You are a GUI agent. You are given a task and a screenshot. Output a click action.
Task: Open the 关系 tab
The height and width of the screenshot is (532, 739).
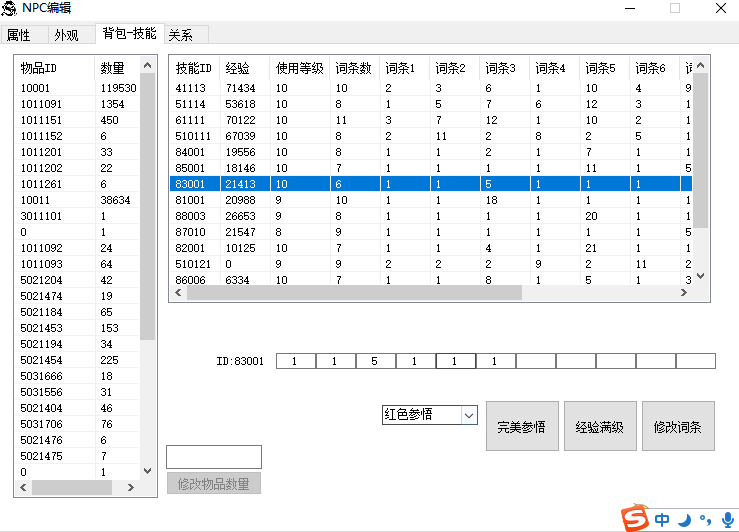click(x=186, y=35)
